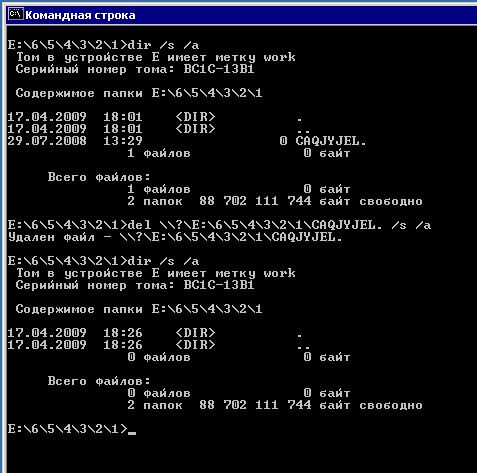Click the first 'Содержимое папки E:\6\5\4\3\2\1' line
Image resolution: width=477 pixels, height=473 pixels.
click(x=139, y=93)
